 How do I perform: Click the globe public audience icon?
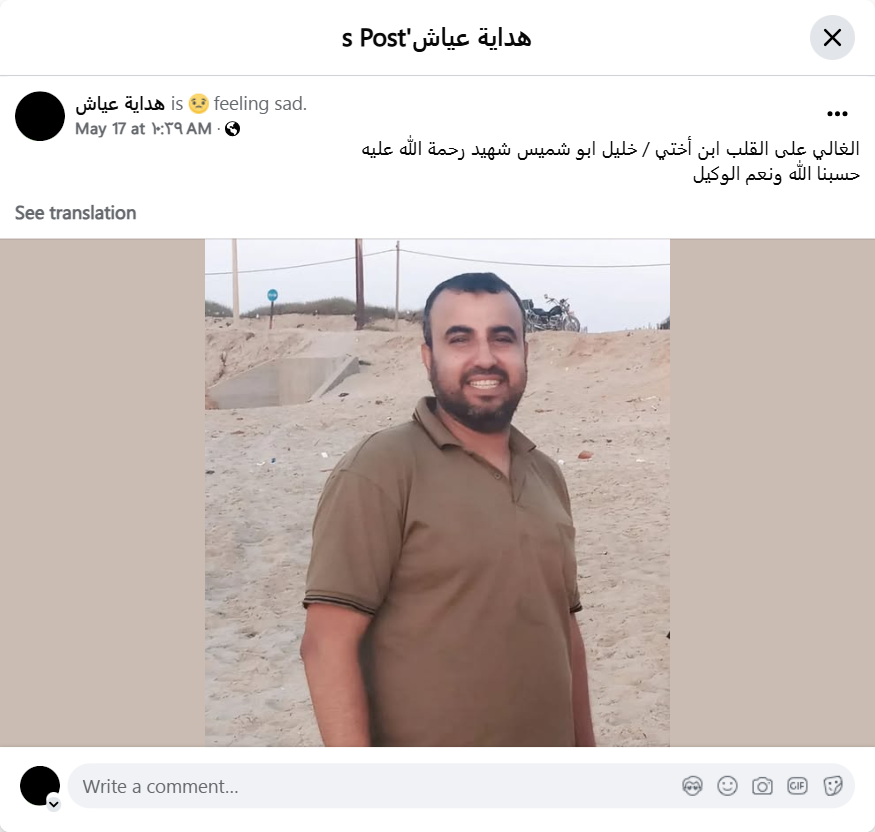(233, 129)
